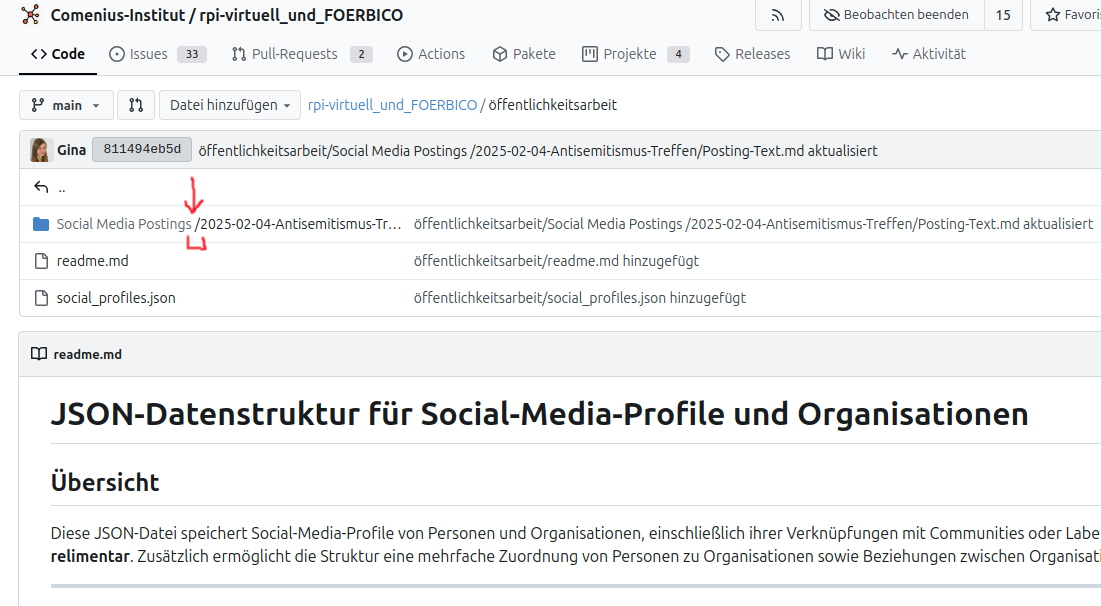The image size is (1101, 606).
Task: Click Gina's avatar thumbnail
Action: [x=41, y=150]
